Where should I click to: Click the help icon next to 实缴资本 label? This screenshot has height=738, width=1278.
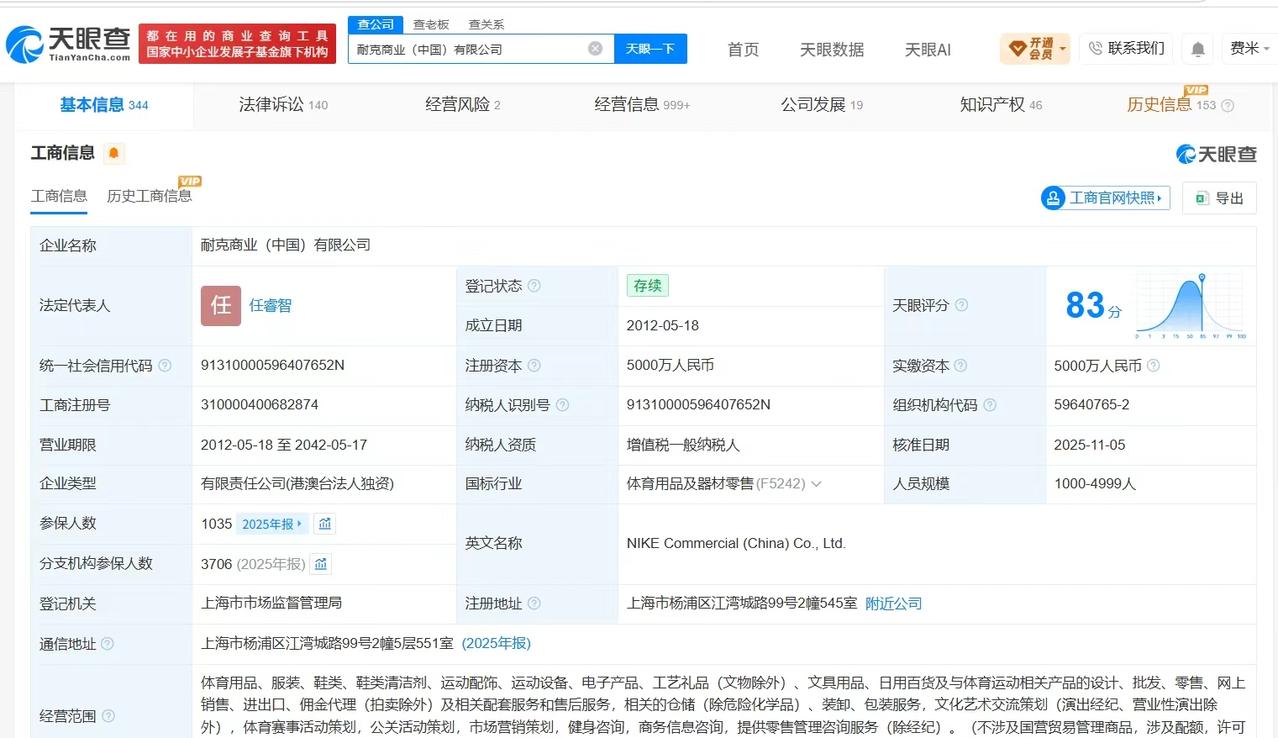pyautogui.click(x=961, y=366)
